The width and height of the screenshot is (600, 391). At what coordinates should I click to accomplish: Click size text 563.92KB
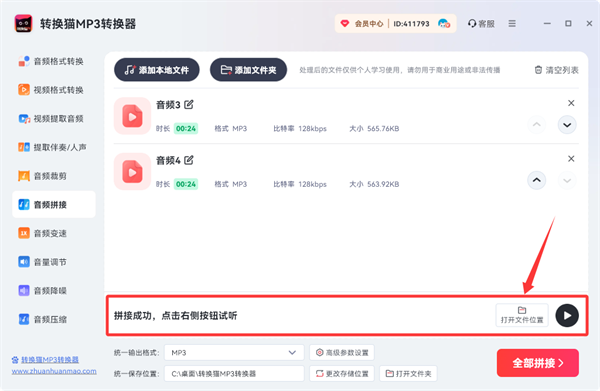pyautogui.click(x=383, y=184)
